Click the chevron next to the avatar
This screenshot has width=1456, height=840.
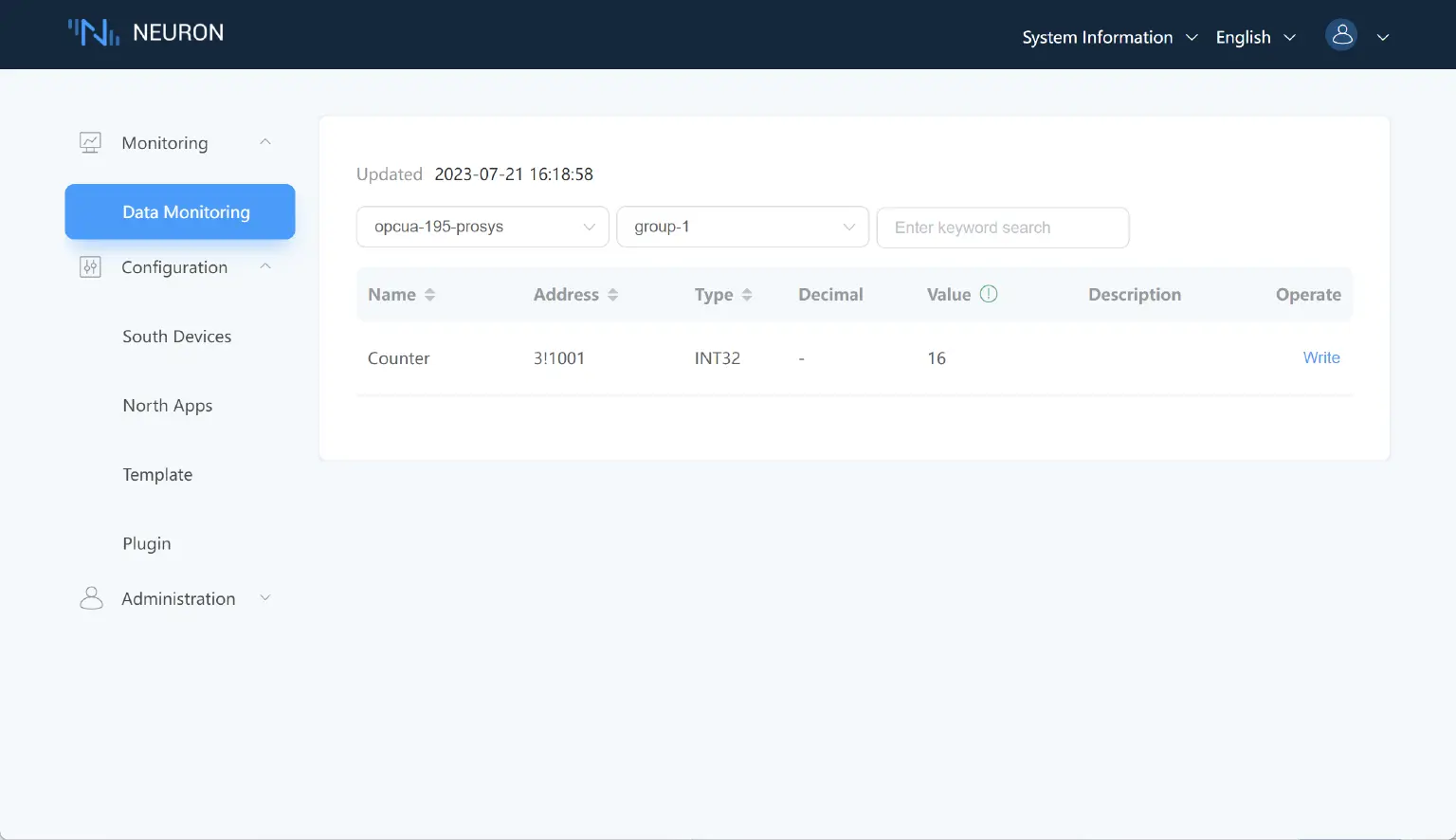[x=1383, y=36]
